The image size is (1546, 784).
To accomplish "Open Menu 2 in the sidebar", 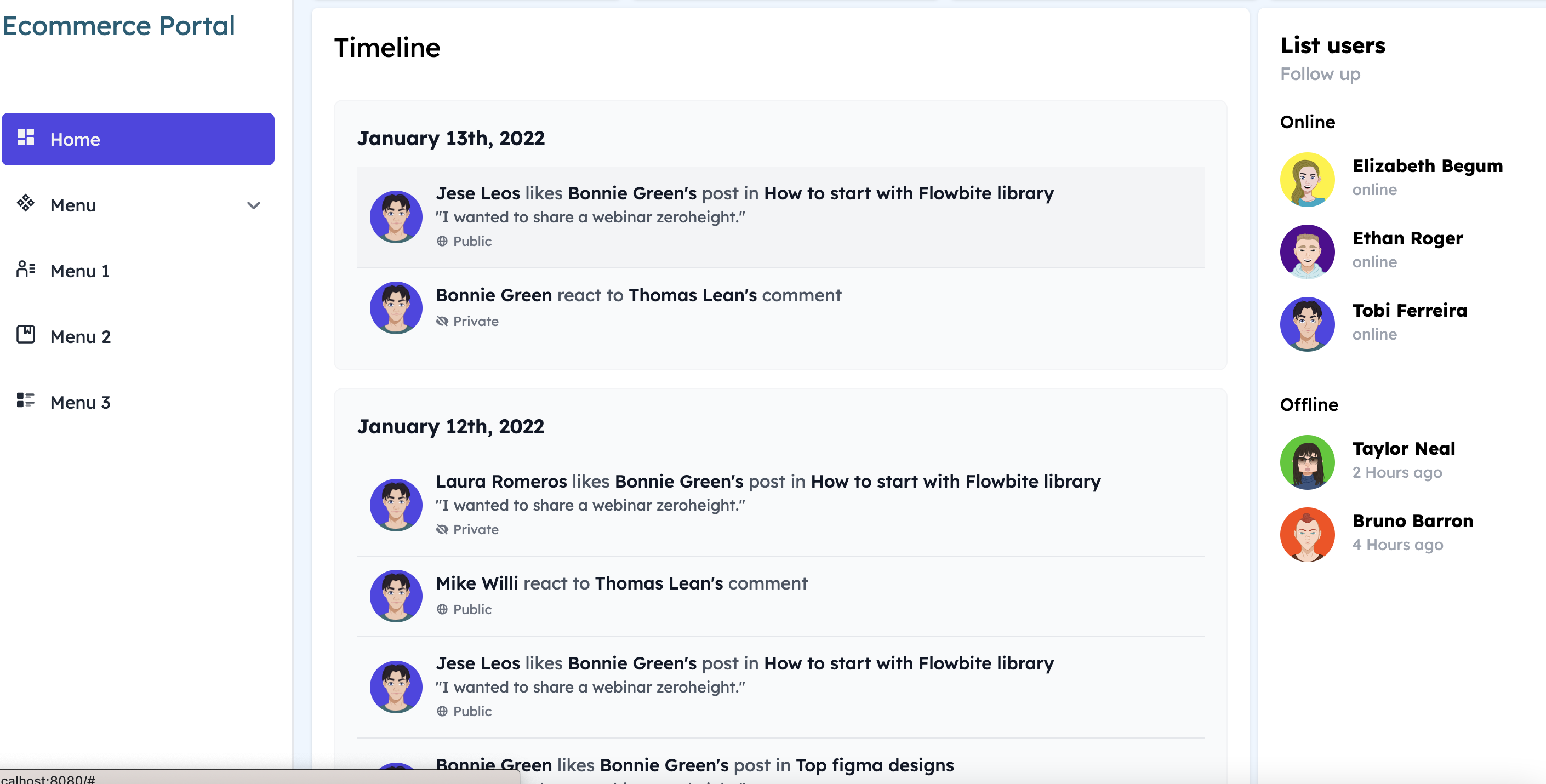I will tap(138, 336).
